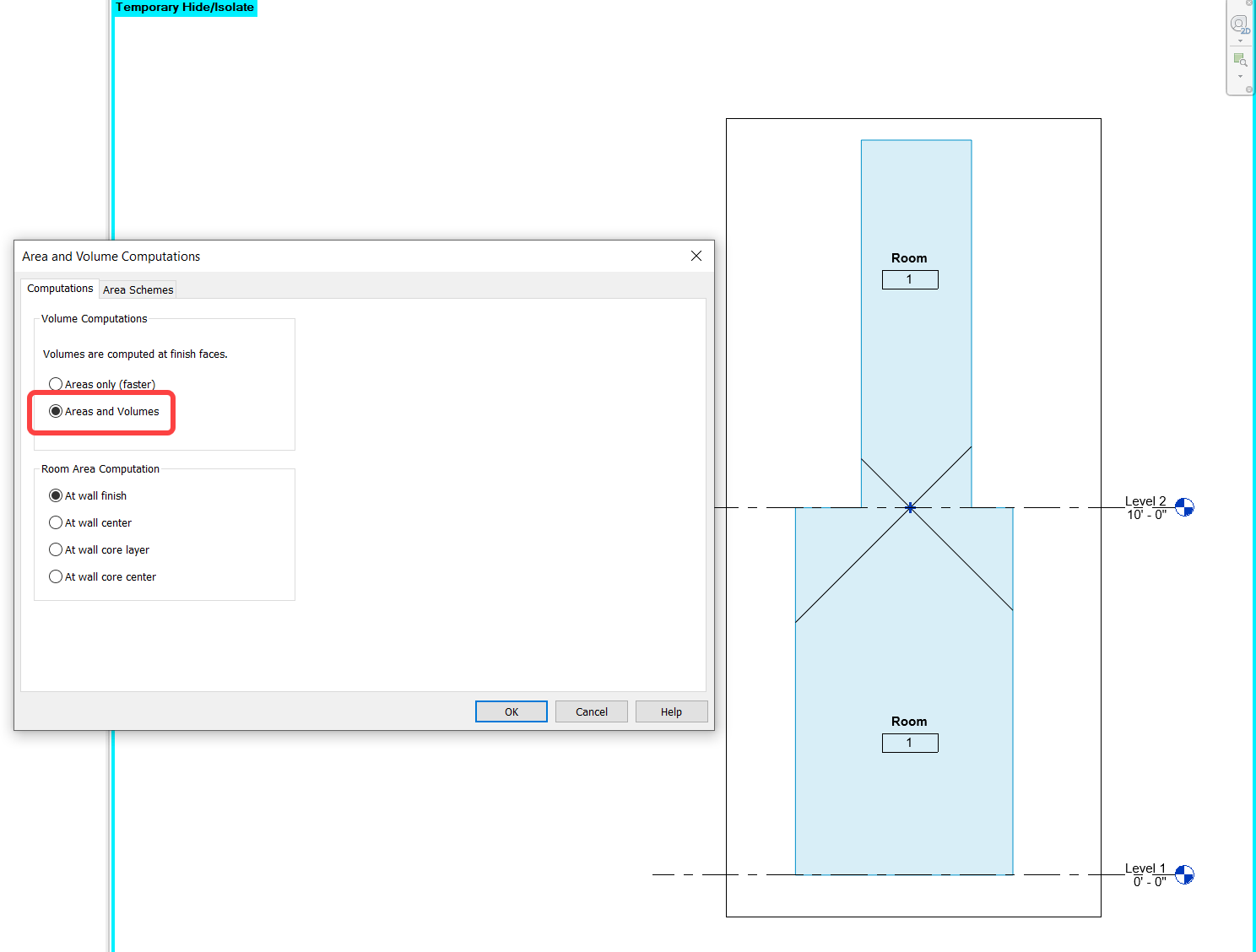This screenshot has height=952, width=1256.
Task: Click the upper Room tag crossing marker
Action: (910, 508)
